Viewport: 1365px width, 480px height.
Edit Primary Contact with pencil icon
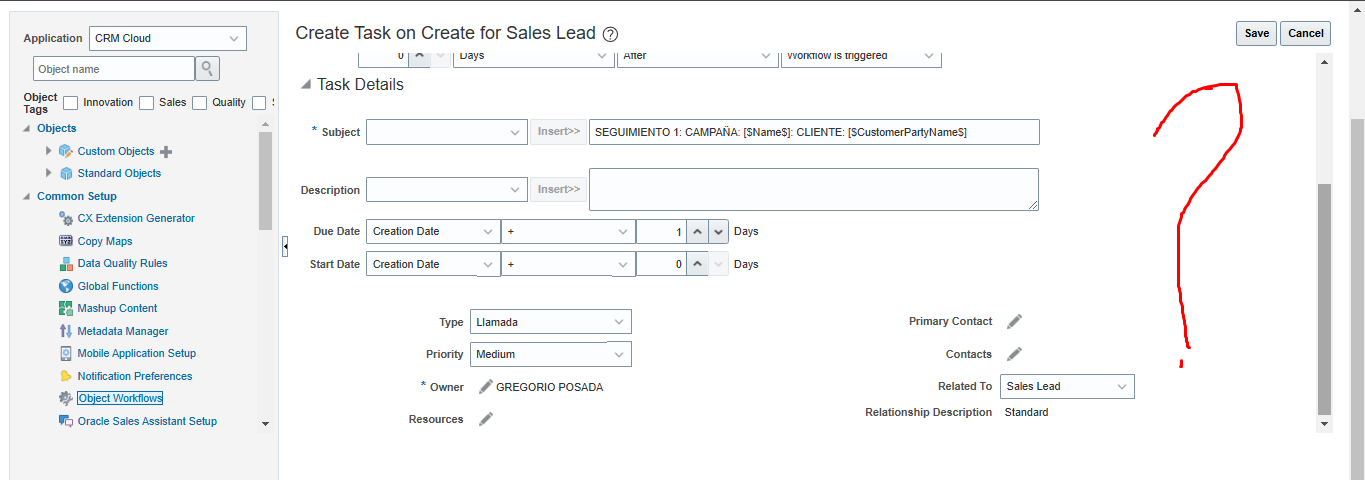coord(1014,322)
